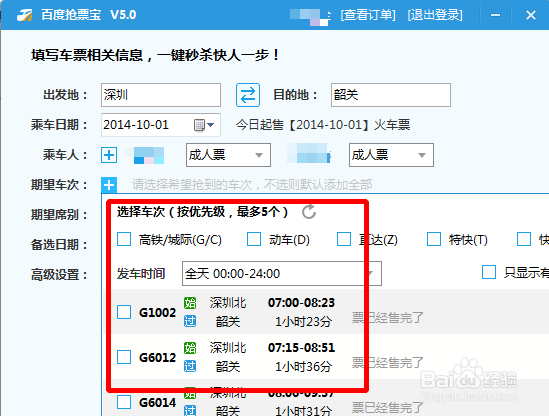This screenshot has height=416, width=549.
Task: Click the blue 过 badge for G6014
Action: click(x=190, y=411)
